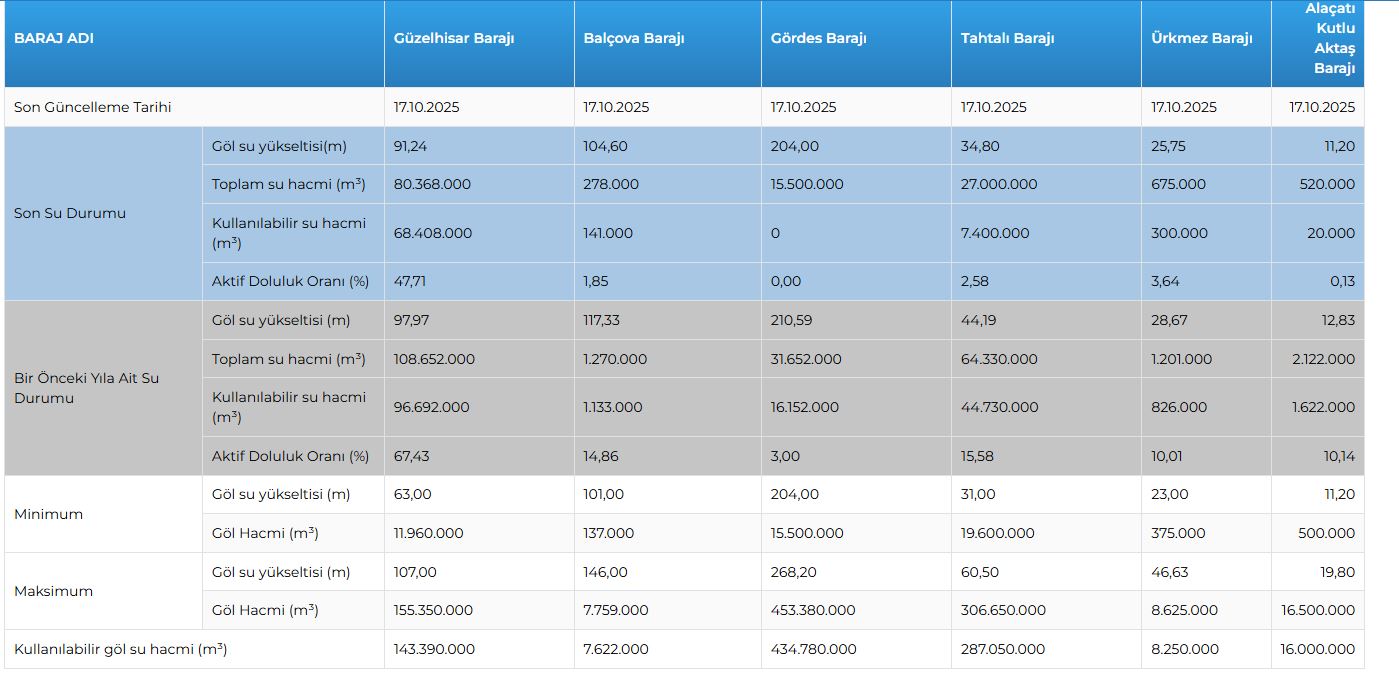This screenshot has height=678, width=1399.
Task: Click the Güzelhisar Barajı column header
Action: click(453, 39)
